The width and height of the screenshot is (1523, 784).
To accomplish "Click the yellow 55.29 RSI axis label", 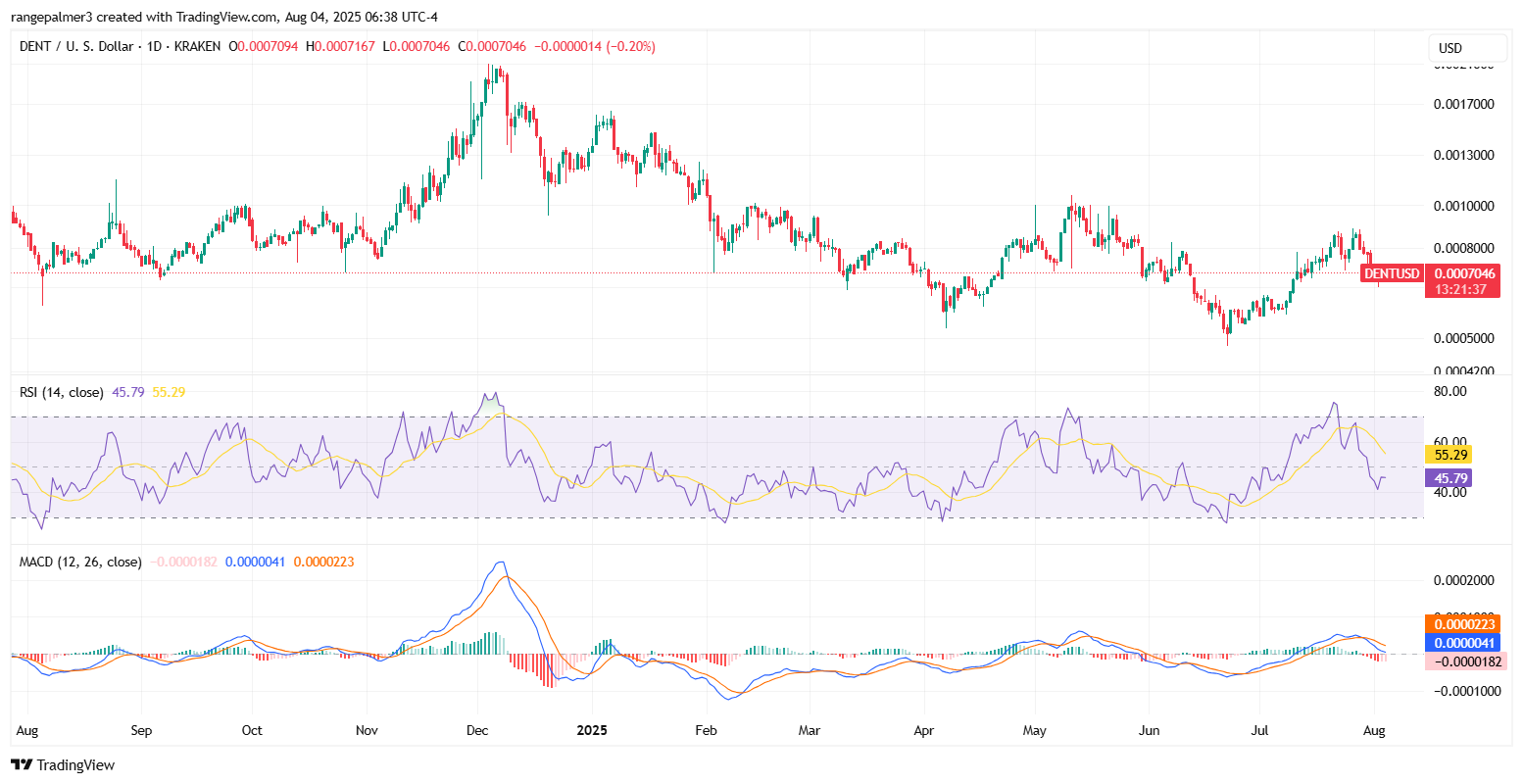I will coord(1448,455).
